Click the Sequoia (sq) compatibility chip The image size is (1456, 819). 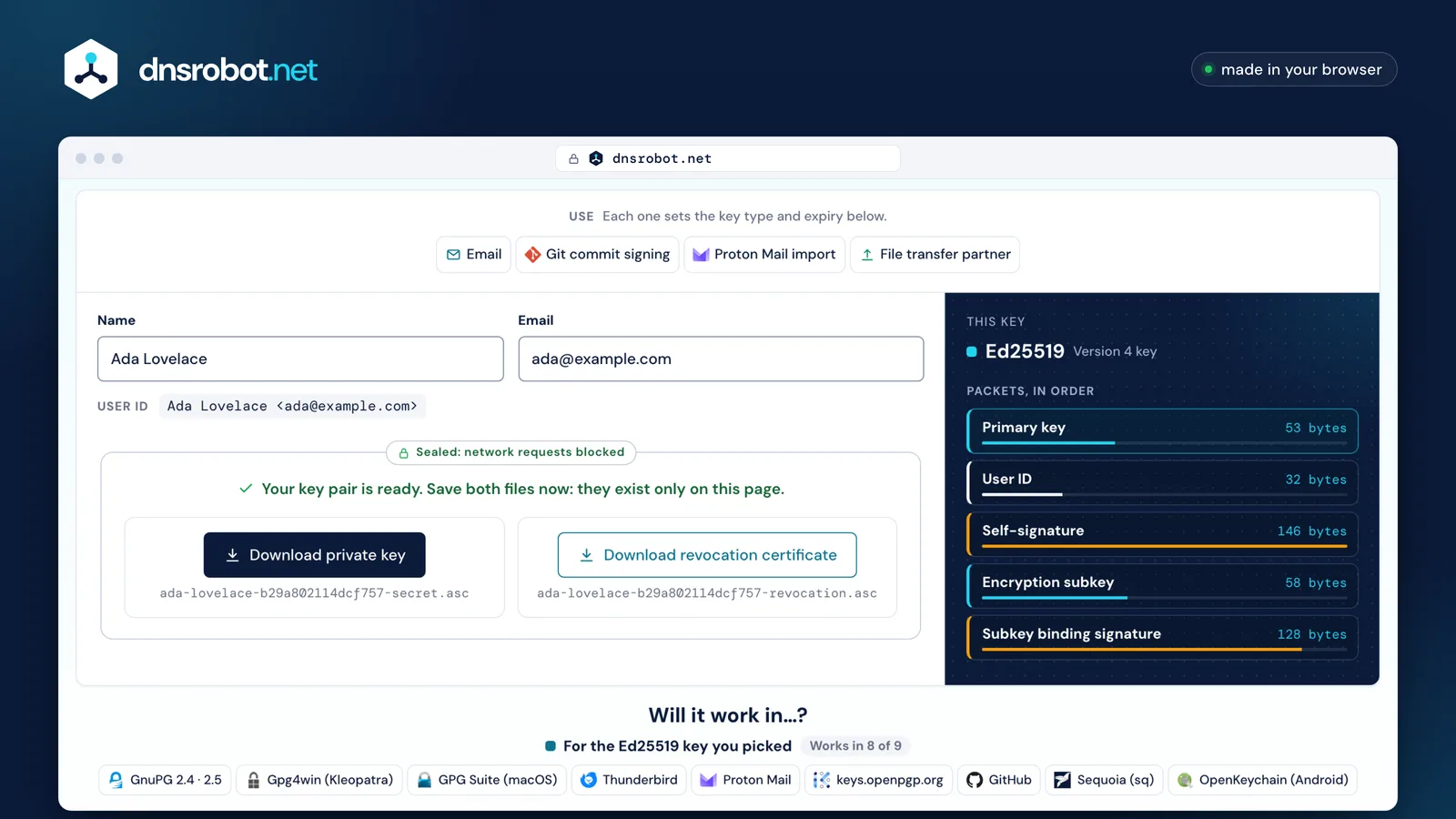[x=1104, y=780]
